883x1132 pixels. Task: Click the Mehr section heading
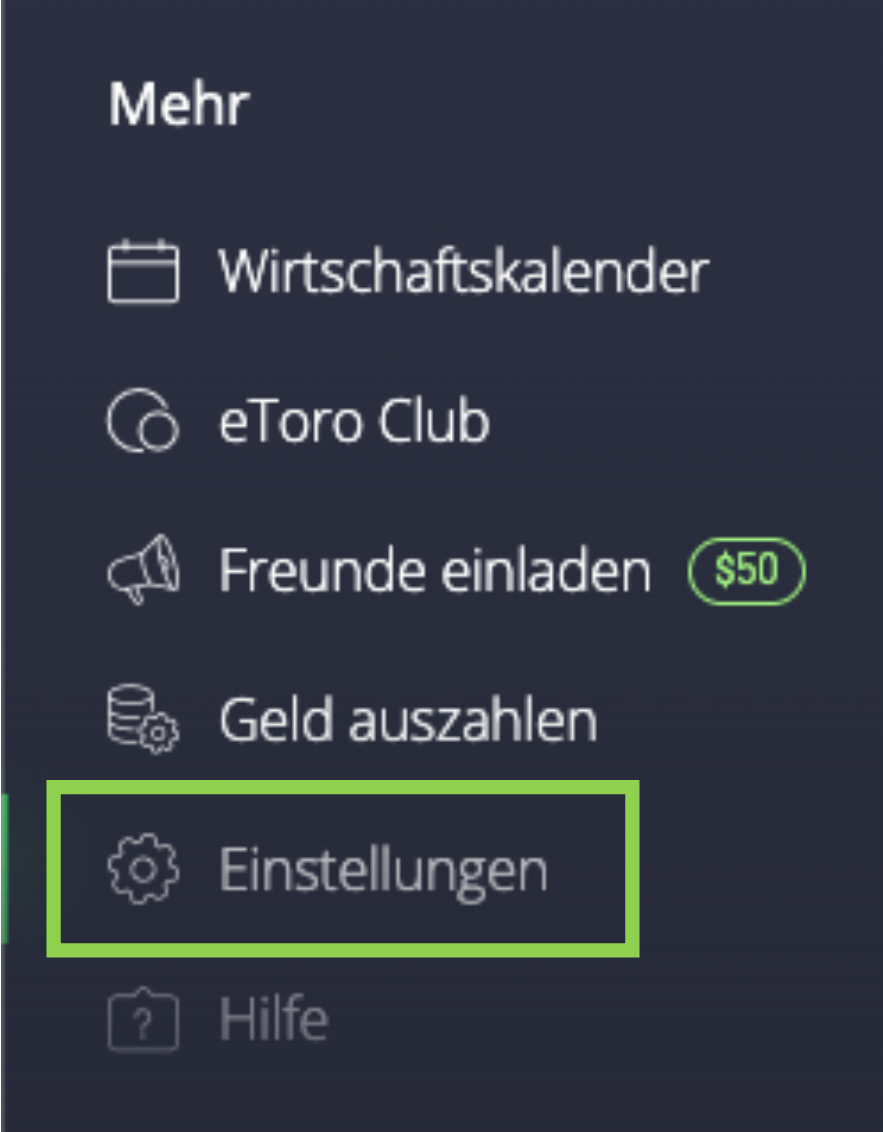tap(179, 105)
